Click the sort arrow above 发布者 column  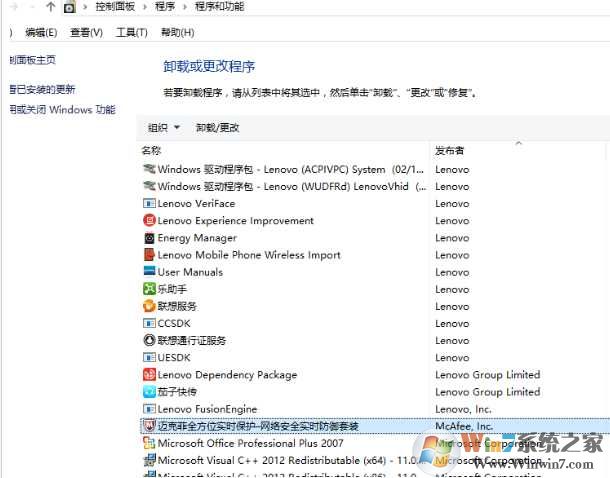(518, 144)
